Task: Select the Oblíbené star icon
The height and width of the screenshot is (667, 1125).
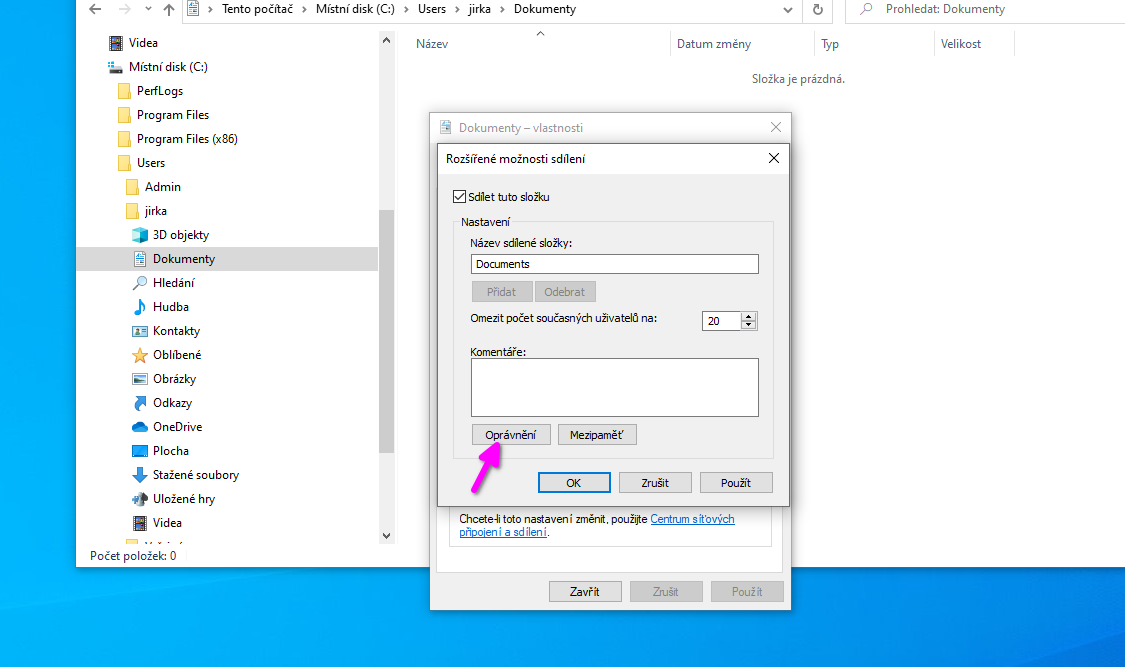Action: (138, 354)
